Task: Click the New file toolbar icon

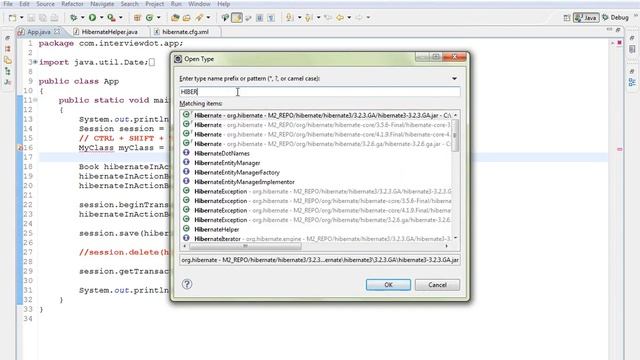Action: (13, 18)
